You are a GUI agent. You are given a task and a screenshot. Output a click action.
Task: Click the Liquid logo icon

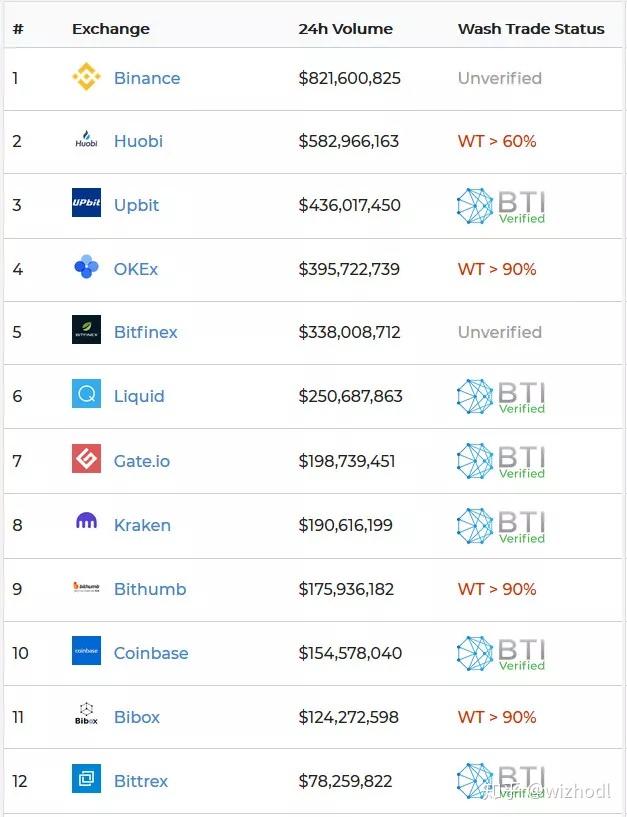coord(87,395)
